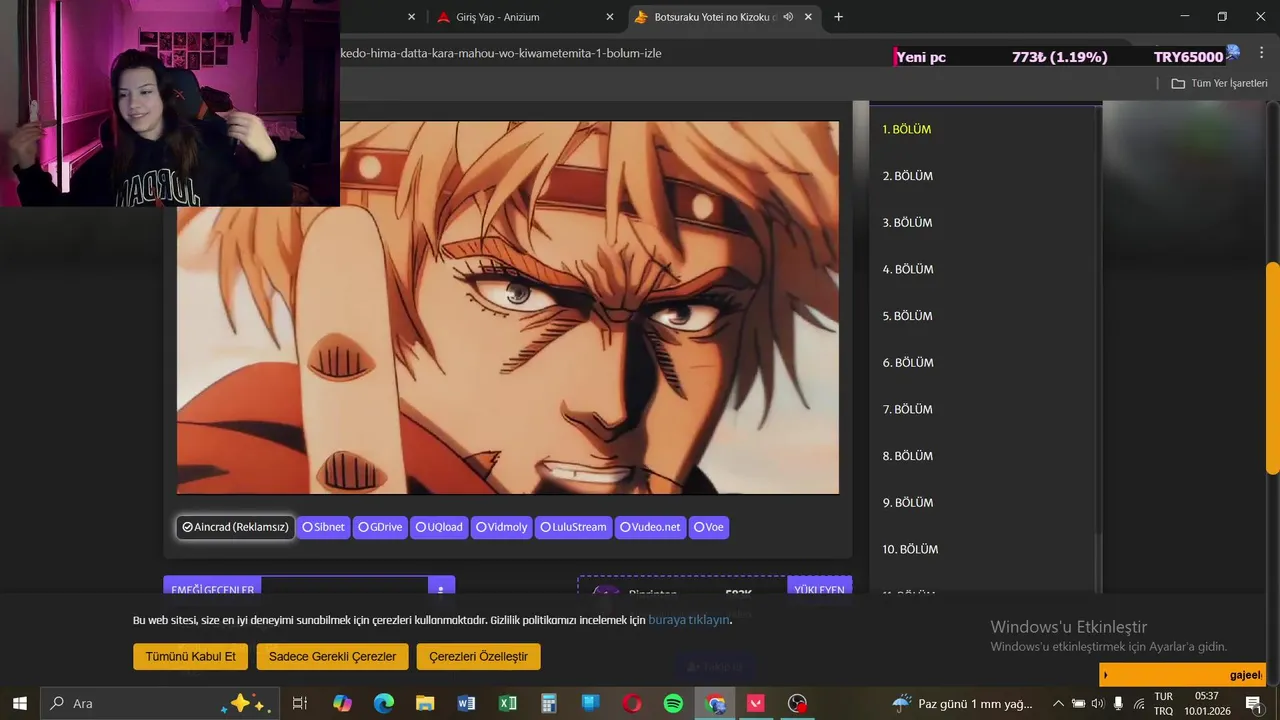This screenshot has height=720, width=1280.
Task: Open the clock showing 05:37
Action: 1207,703
